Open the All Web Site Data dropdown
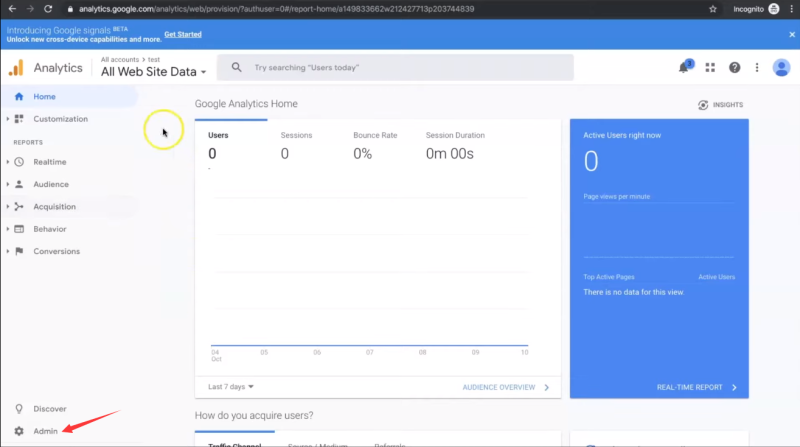 [x=153, y=72]
